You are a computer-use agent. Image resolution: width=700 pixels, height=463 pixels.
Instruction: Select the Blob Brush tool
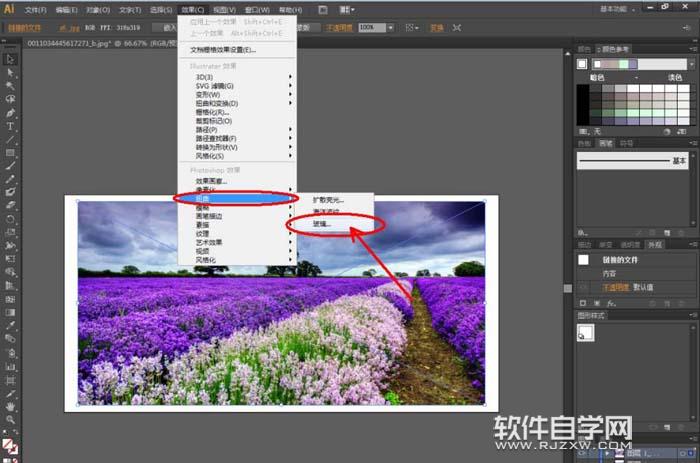click(x=10, y=192)
